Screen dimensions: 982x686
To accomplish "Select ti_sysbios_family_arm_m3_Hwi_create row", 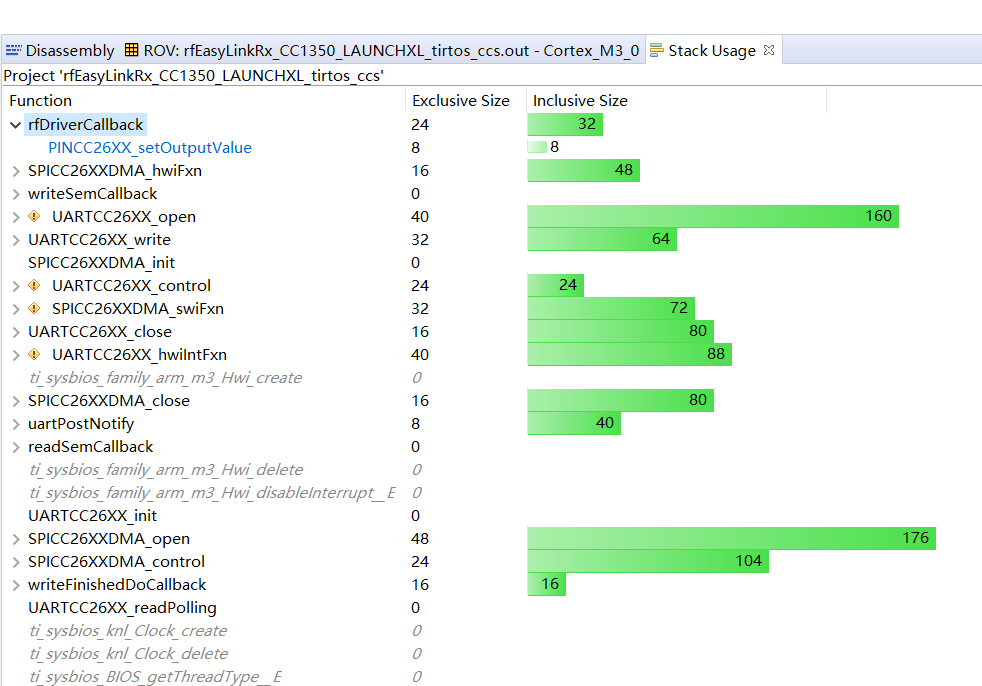I will pos(165,378).
